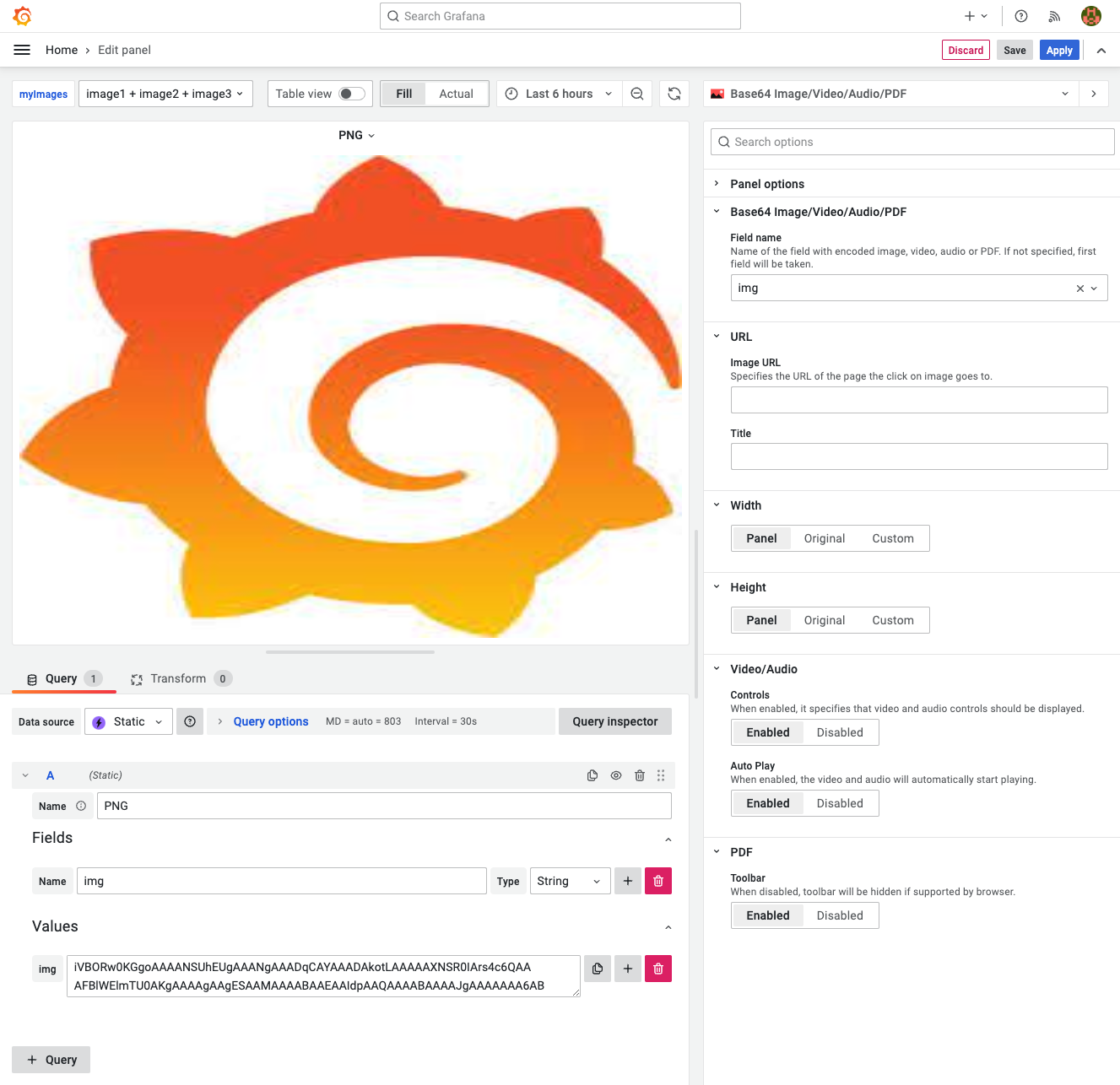The image size is (1120, 1085).
Task: Duplicate query A with copy icon
Action: pos(592,775)
